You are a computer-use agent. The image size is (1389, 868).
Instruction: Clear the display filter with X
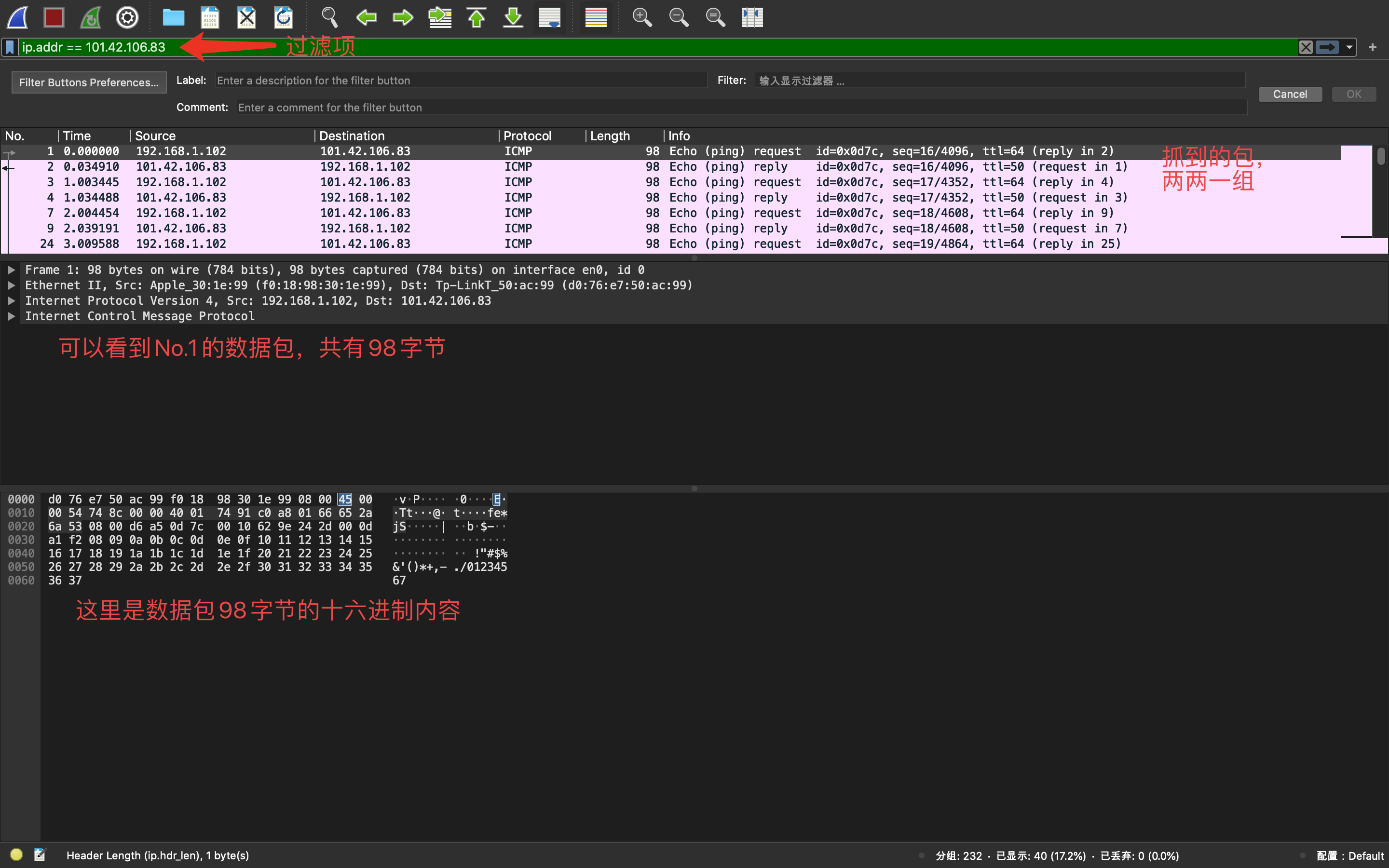point(1306,47)
